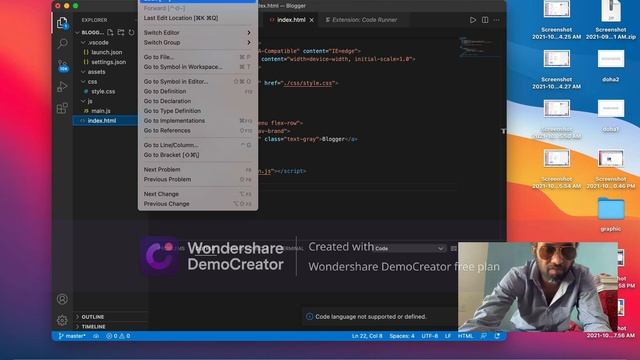Collapse the js folder
Viewport: 640px width, 360px height.
pos(83,101)
